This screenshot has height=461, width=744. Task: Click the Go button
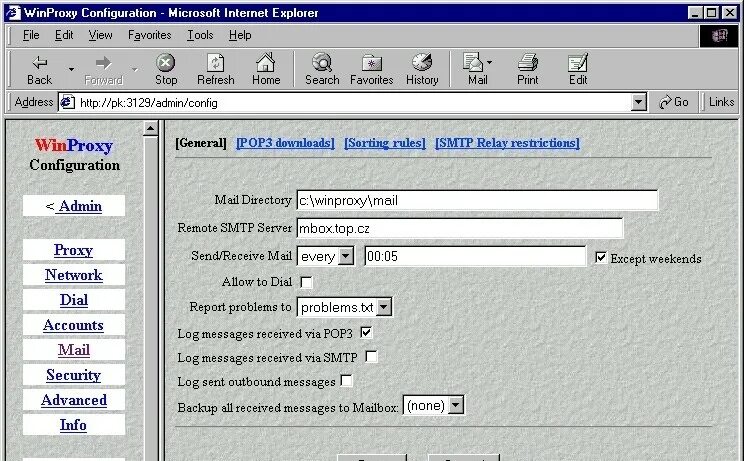pyautogui.click(x=673, y=102)
